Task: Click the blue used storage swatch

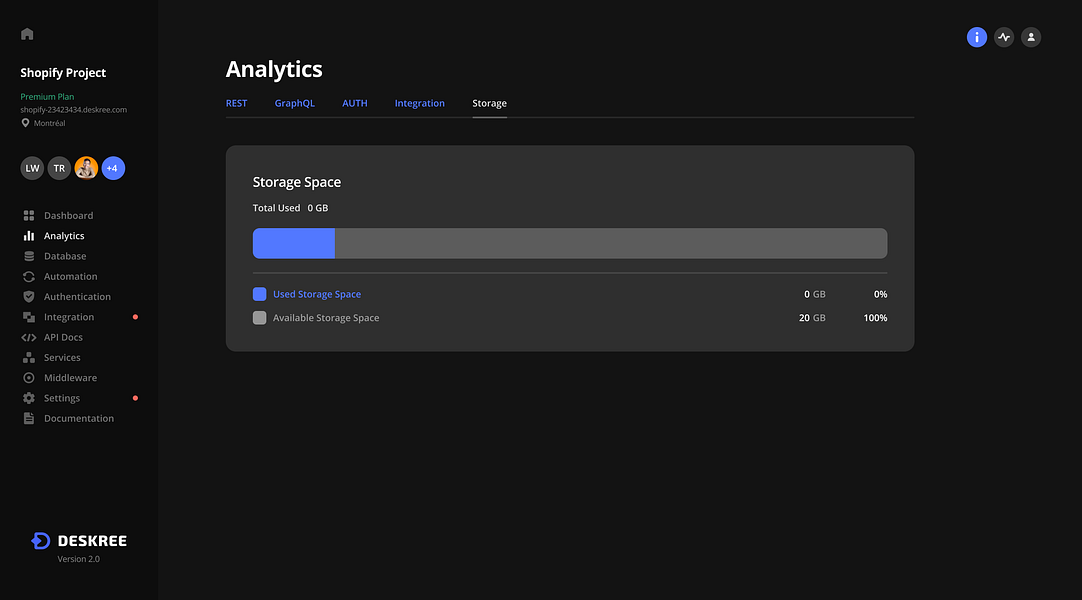Action: 260,294
